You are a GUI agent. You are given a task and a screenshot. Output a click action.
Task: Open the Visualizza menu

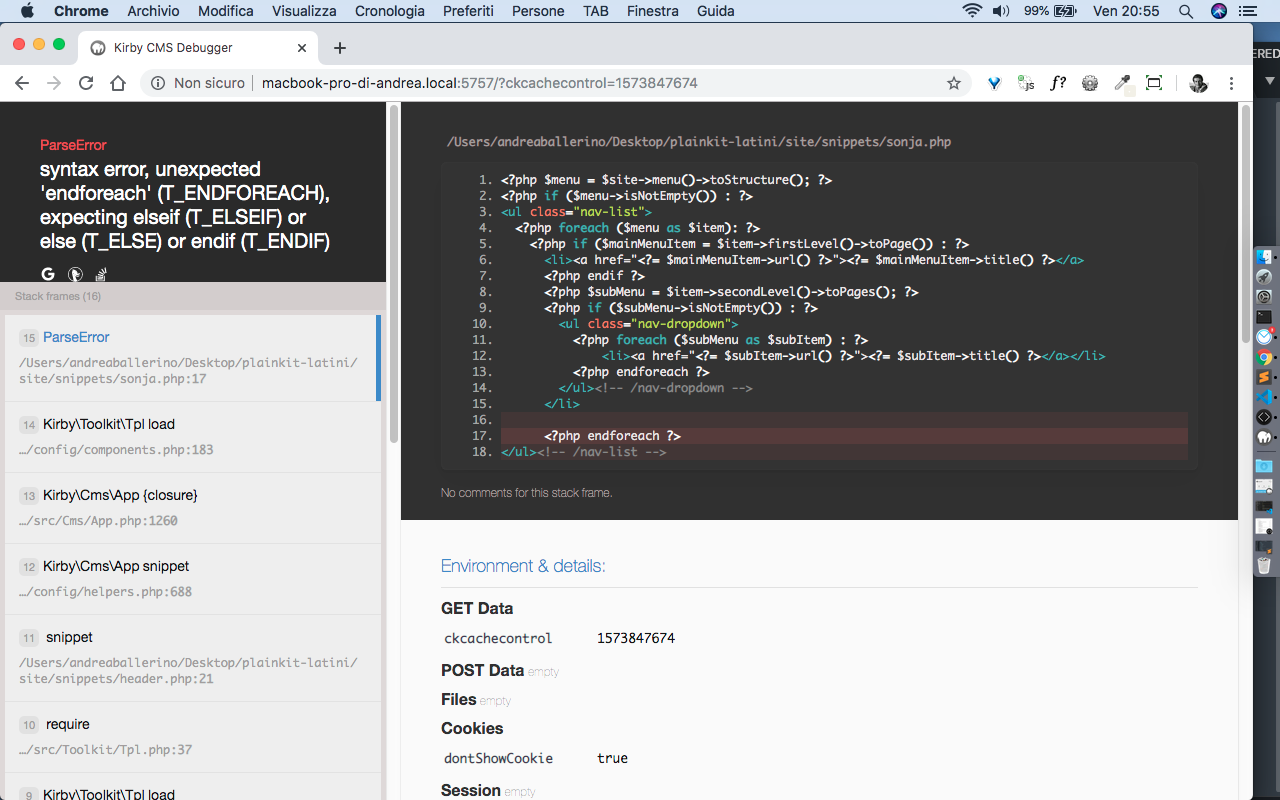tap(305, 11)
